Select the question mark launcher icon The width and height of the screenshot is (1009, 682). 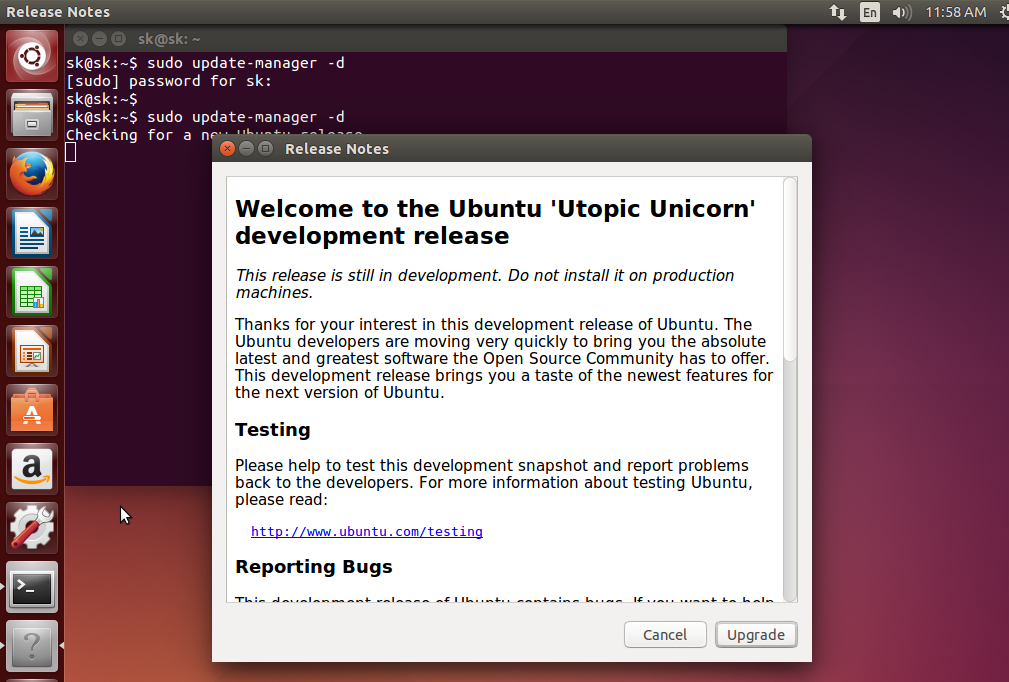32,646
